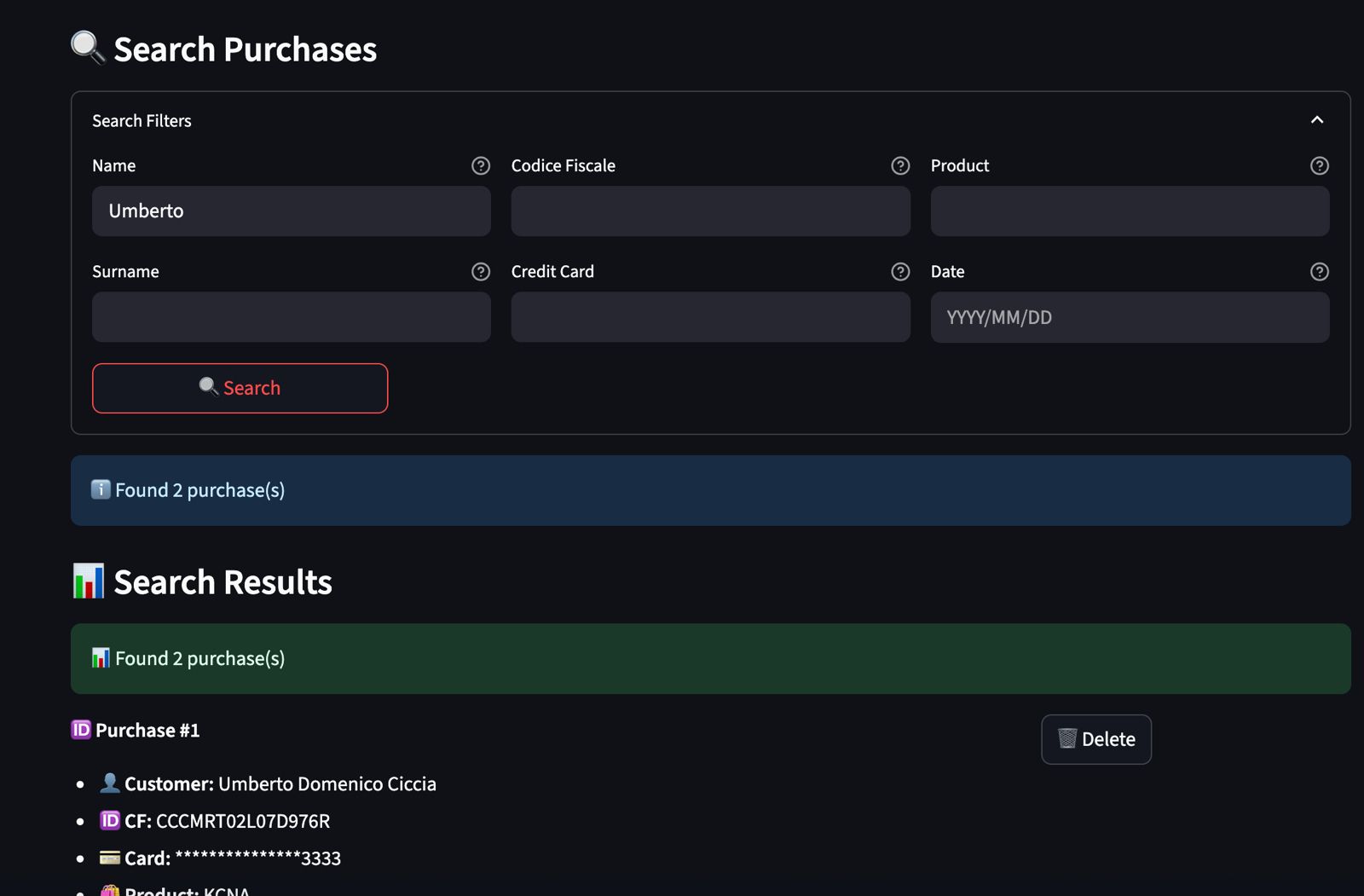Click the help icon beside Name
Viewport: 1364px width, 896px height.
(481, 165)
